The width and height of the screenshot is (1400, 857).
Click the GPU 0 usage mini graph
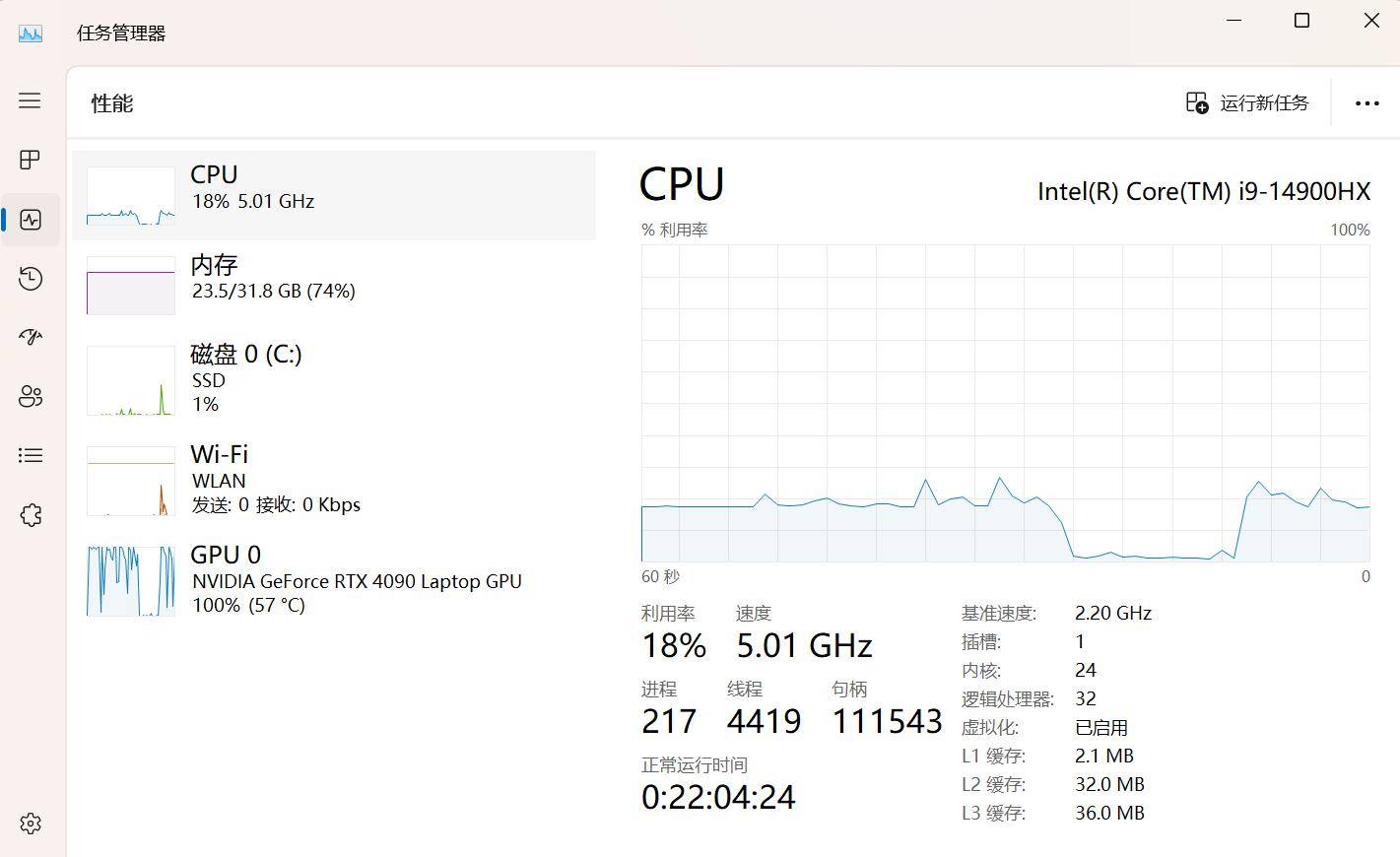coord(131,581)
